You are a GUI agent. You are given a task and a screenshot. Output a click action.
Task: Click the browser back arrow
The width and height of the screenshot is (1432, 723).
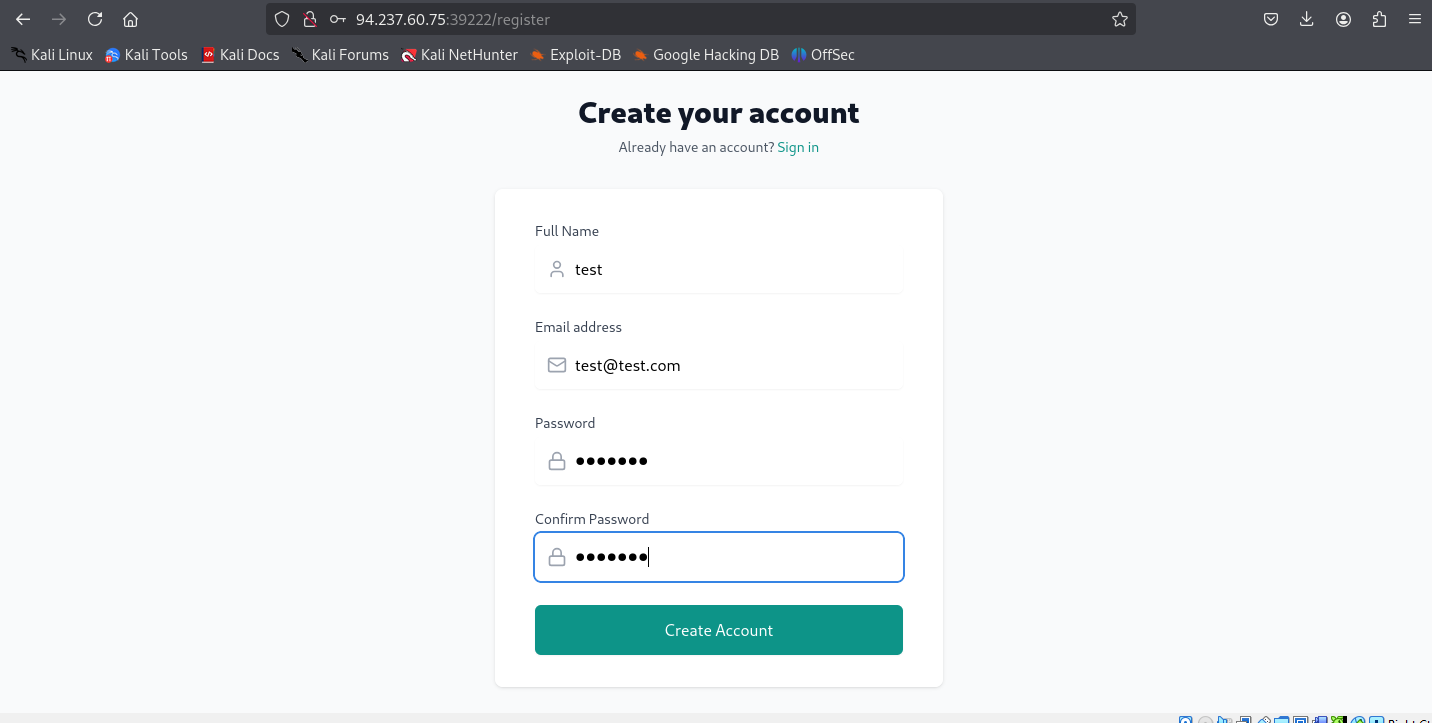click(23, 19)
